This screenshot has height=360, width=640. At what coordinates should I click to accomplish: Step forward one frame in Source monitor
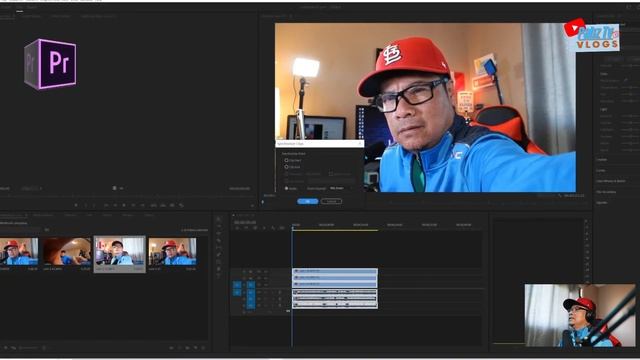pyautogui.click(x=133, y=205)
